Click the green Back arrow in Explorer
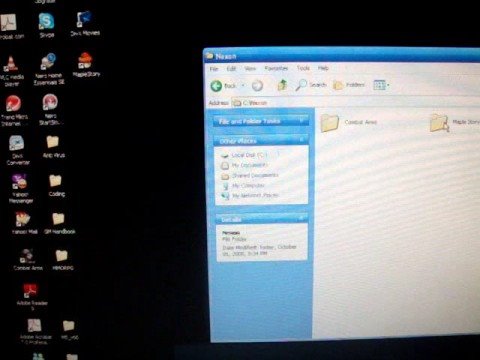 (216, 86)
